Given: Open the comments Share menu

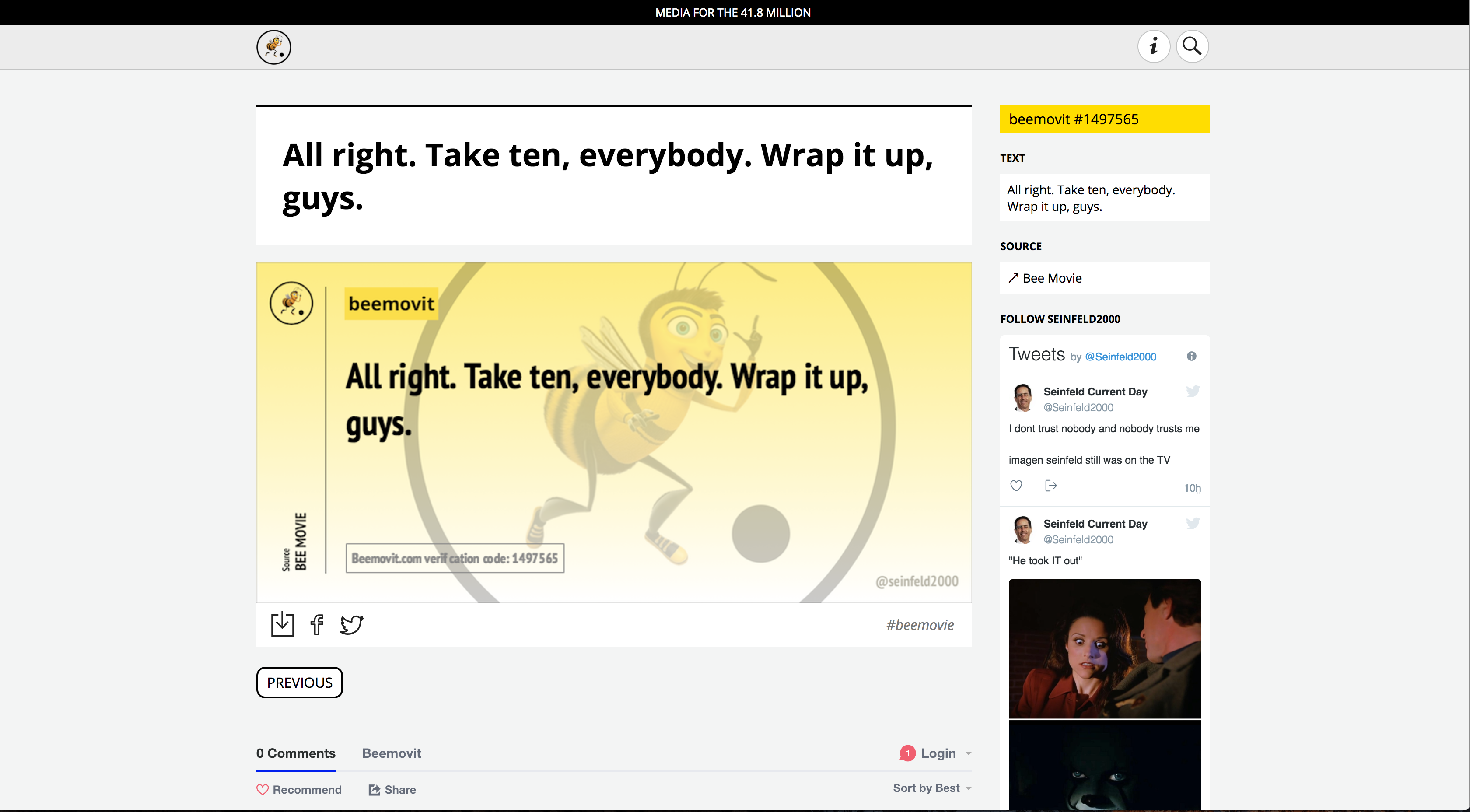Looking at the screenshot, I should [x=392, y=789].
